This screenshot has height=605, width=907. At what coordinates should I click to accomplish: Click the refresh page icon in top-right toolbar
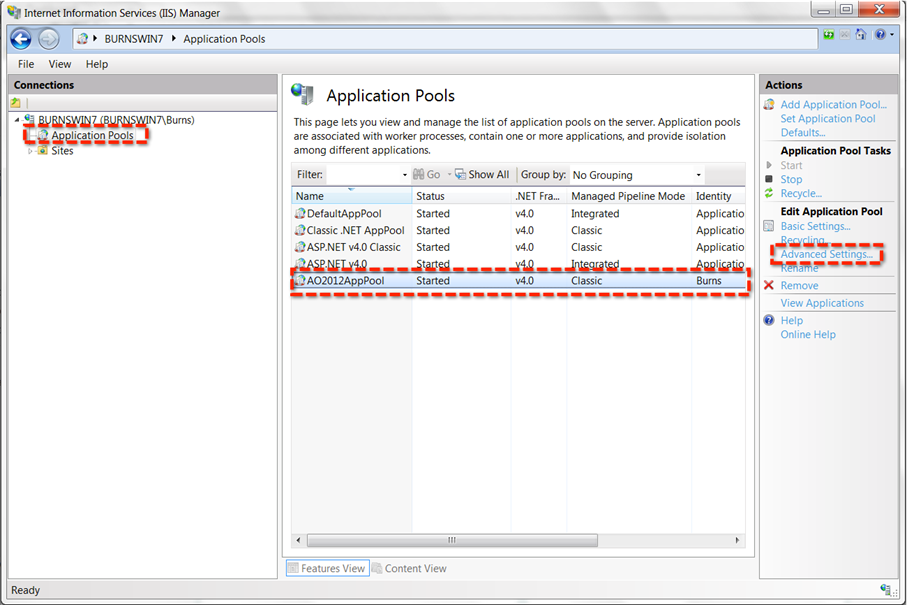[829, 35]
